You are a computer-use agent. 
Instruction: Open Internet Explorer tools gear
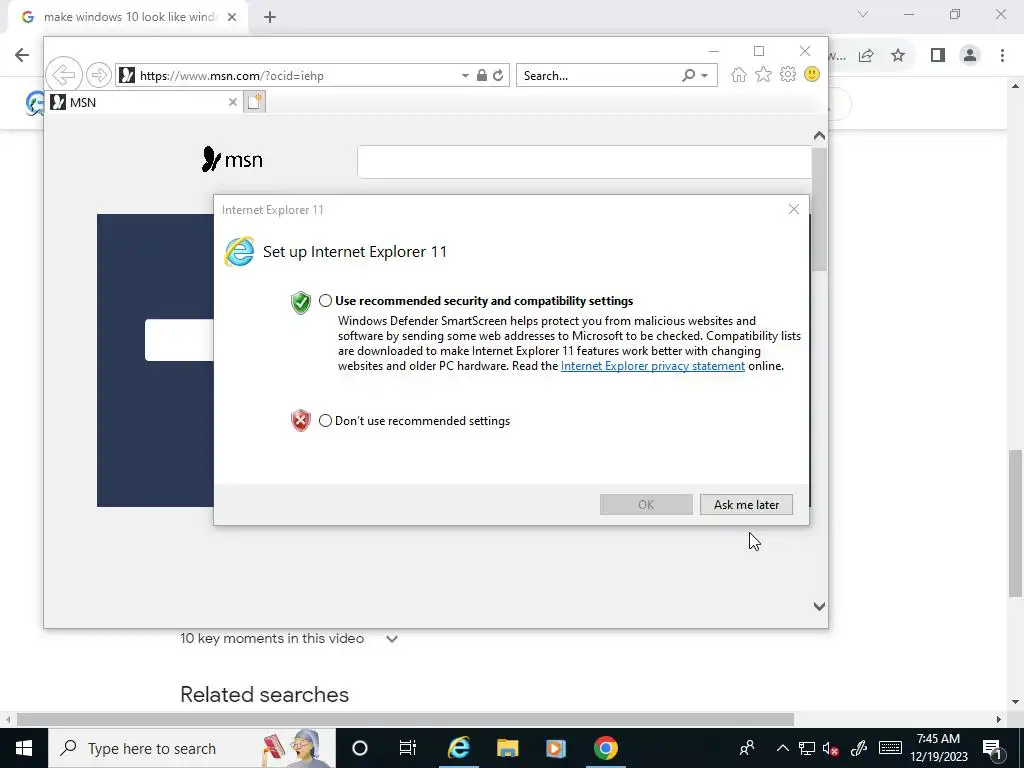[788, 74]
